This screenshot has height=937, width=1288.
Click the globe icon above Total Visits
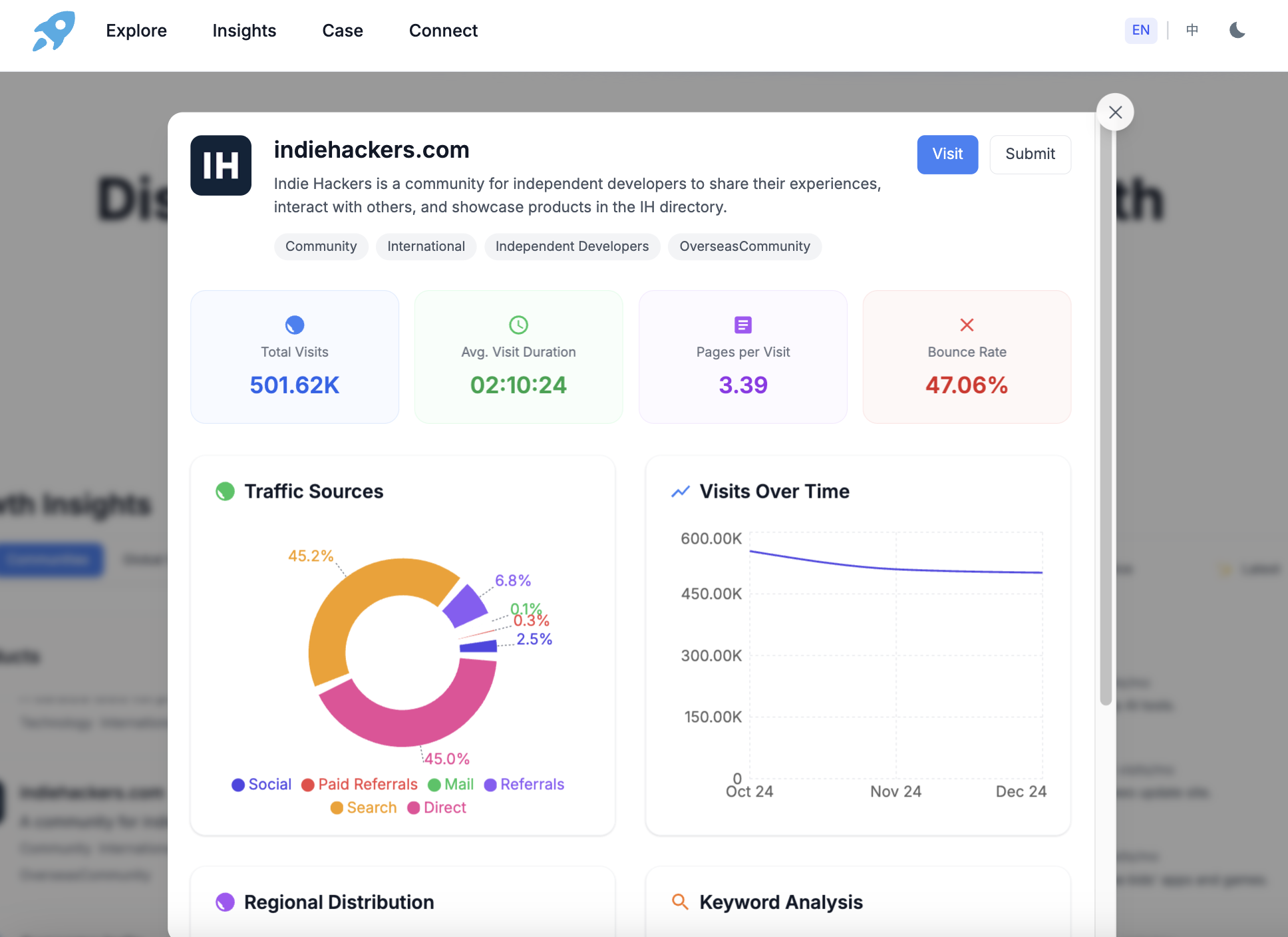pos(294,325)
